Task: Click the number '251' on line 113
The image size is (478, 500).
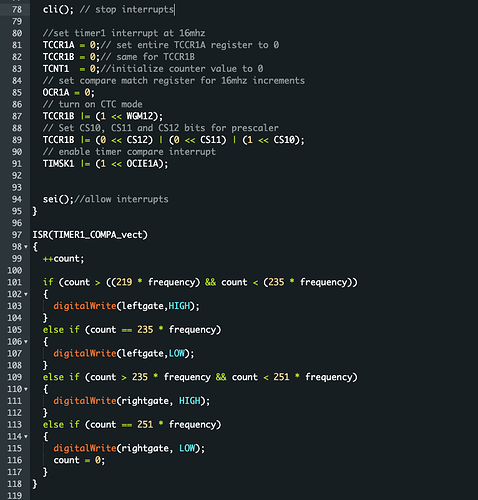Action: 145,424
